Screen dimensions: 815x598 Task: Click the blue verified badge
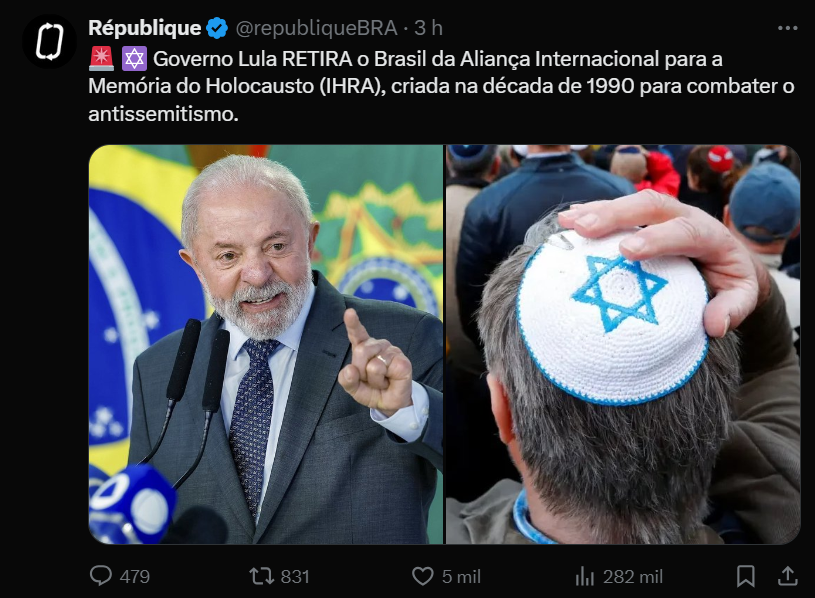tap(217, 28)
